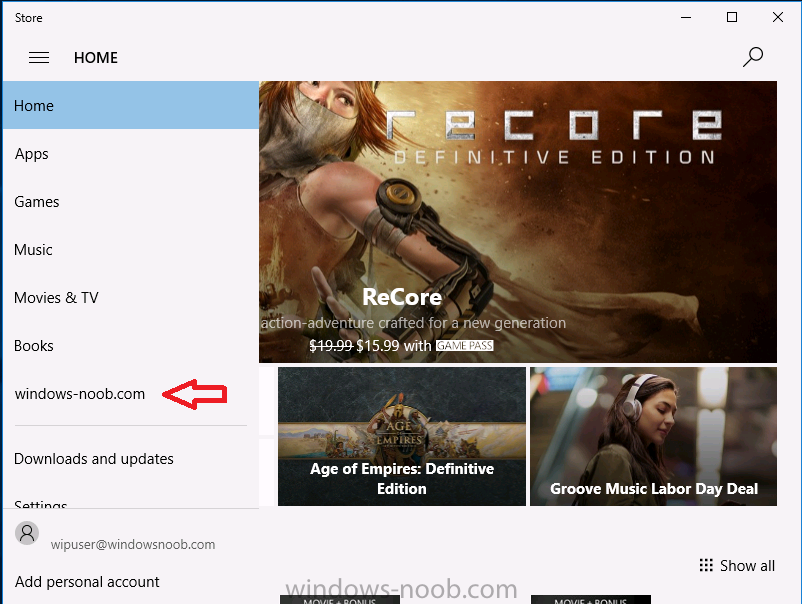The width and height of the screenshot is (802, 604).
Task: Navigate to Movies & TV
Action: pos(130,298)
